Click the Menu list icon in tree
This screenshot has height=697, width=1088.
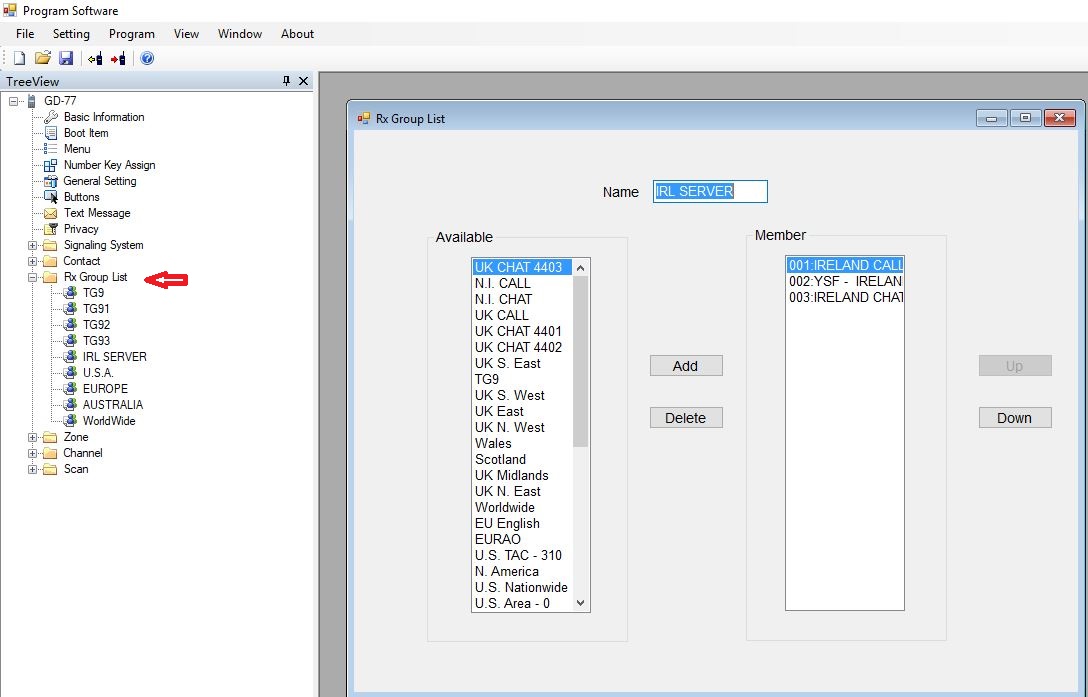point(51,149)
